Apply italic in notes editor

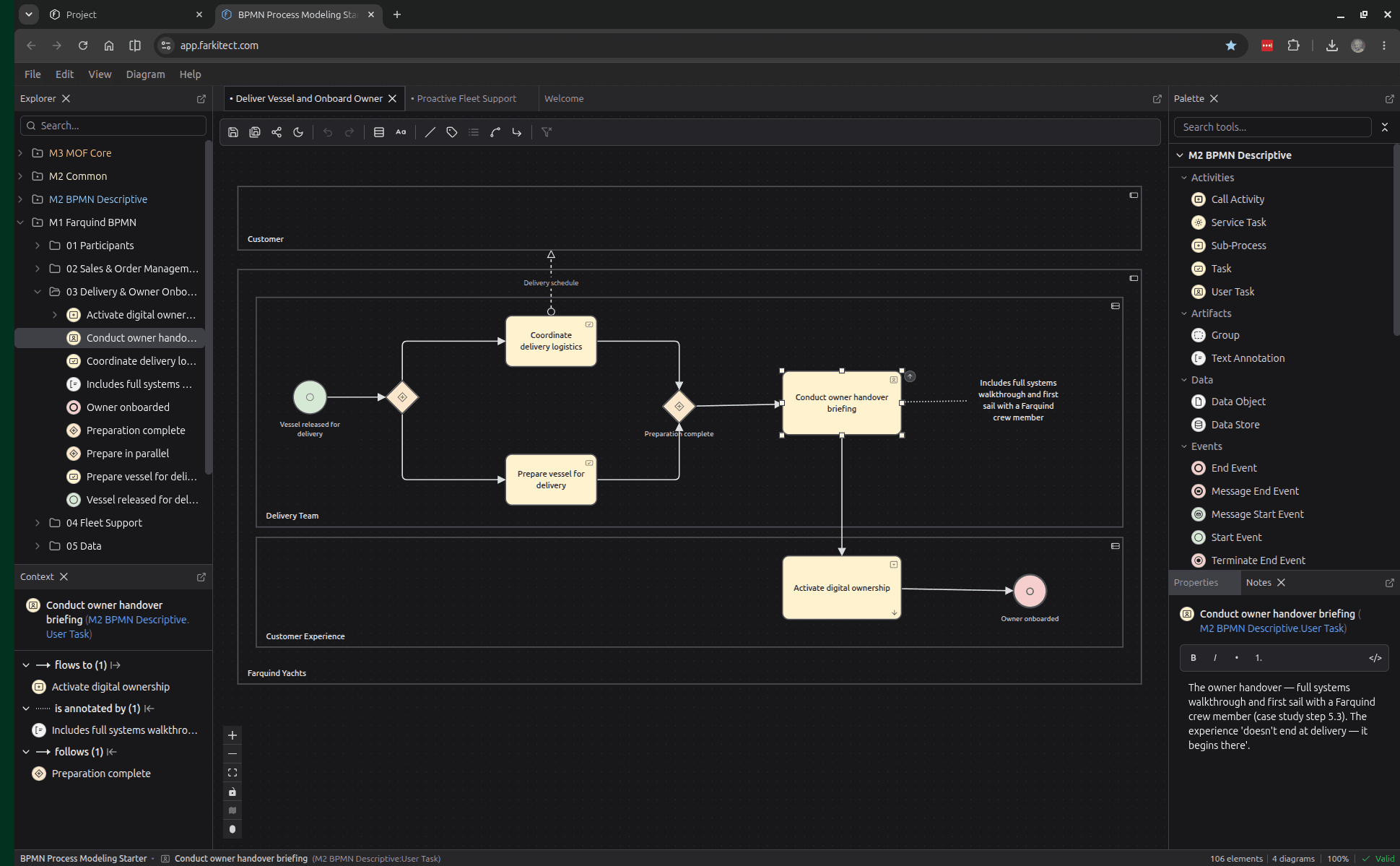1215,658
